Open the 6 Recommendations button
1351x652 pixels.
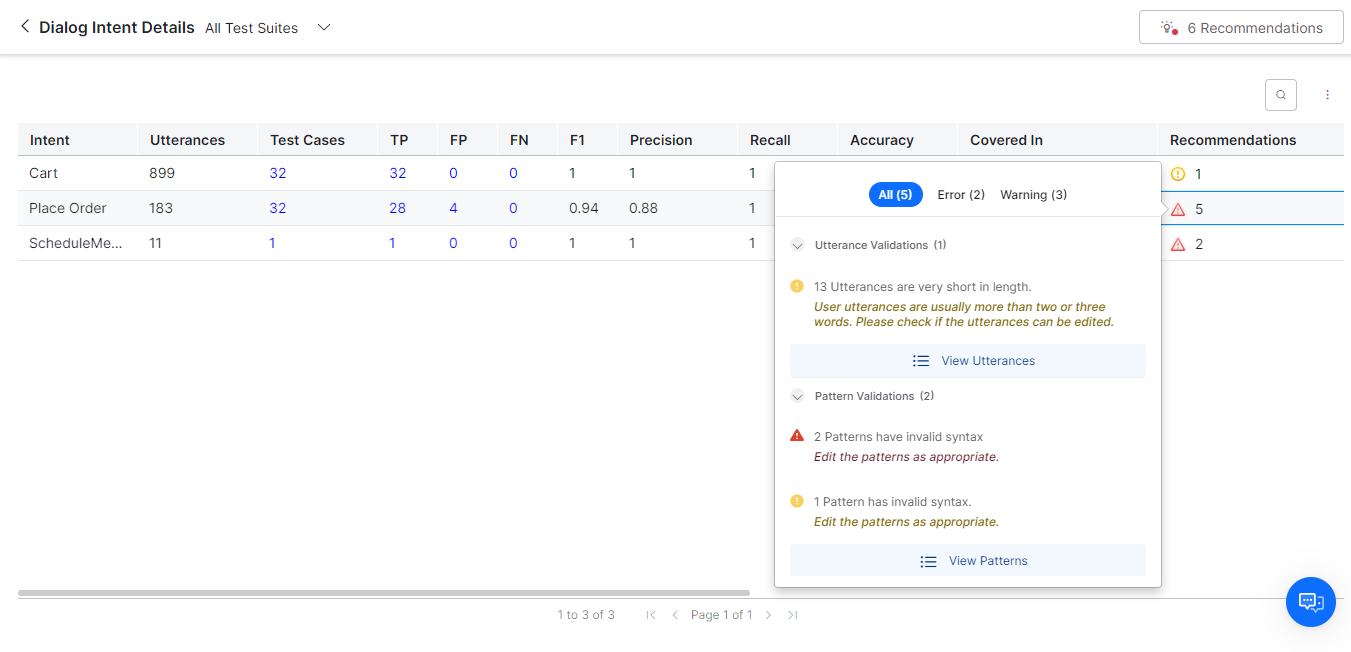[1240, 28]
